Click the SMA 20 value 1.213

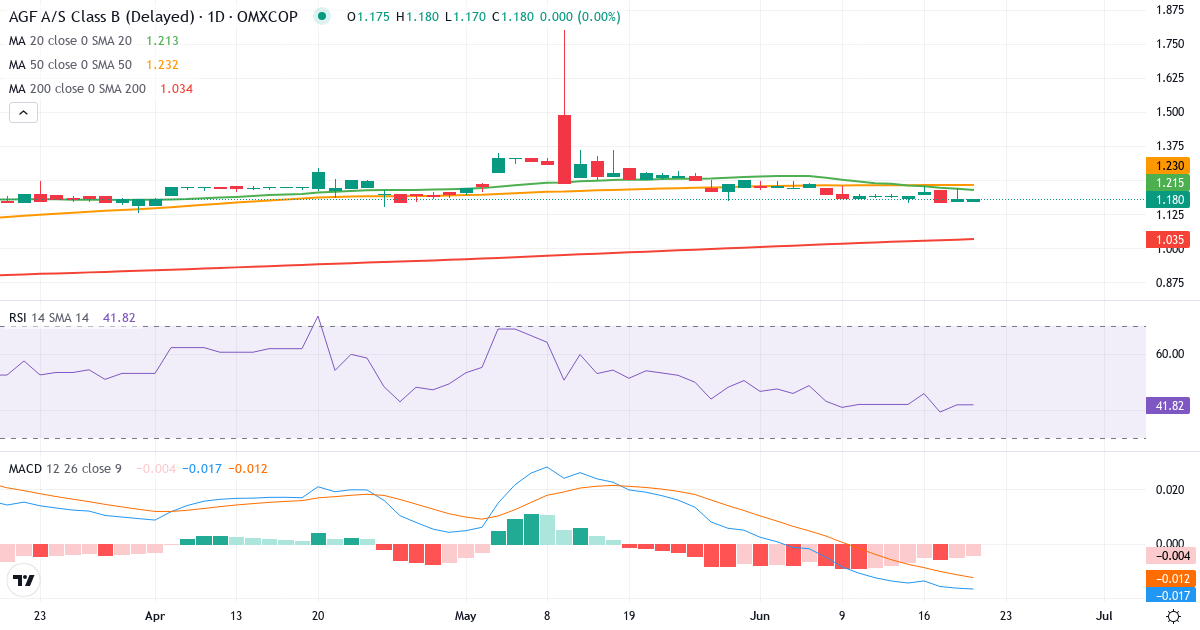(163, 41)
